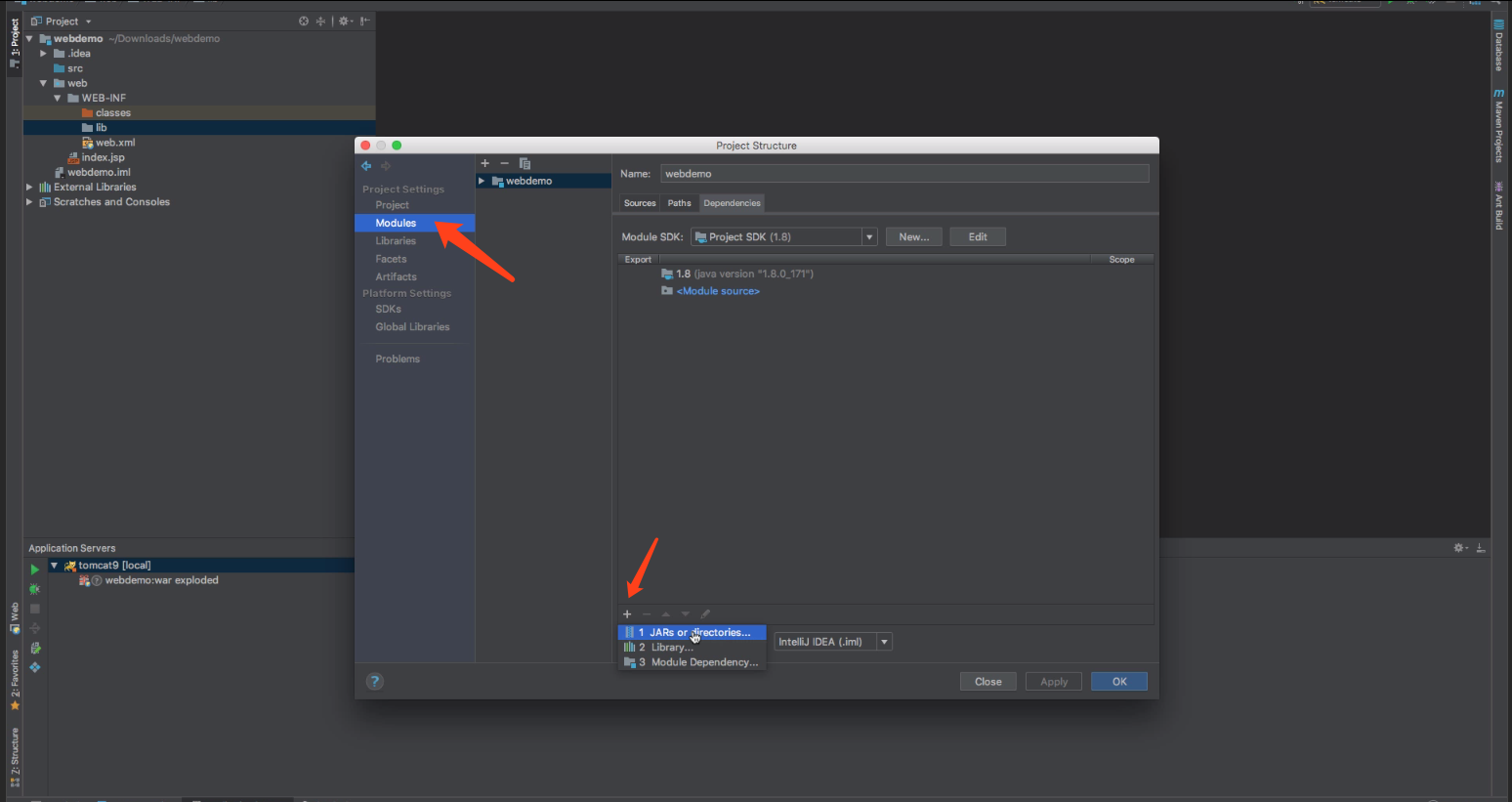Click the New... SDK button

(x=913, y=237)
